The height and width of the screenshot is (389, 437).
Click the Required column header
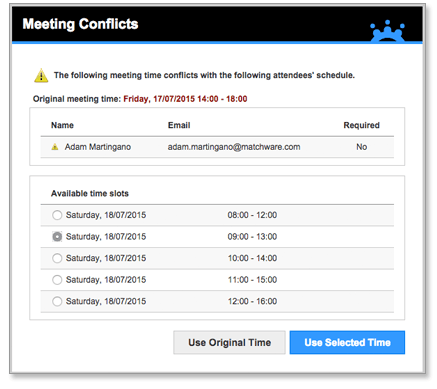click(362, 125)
